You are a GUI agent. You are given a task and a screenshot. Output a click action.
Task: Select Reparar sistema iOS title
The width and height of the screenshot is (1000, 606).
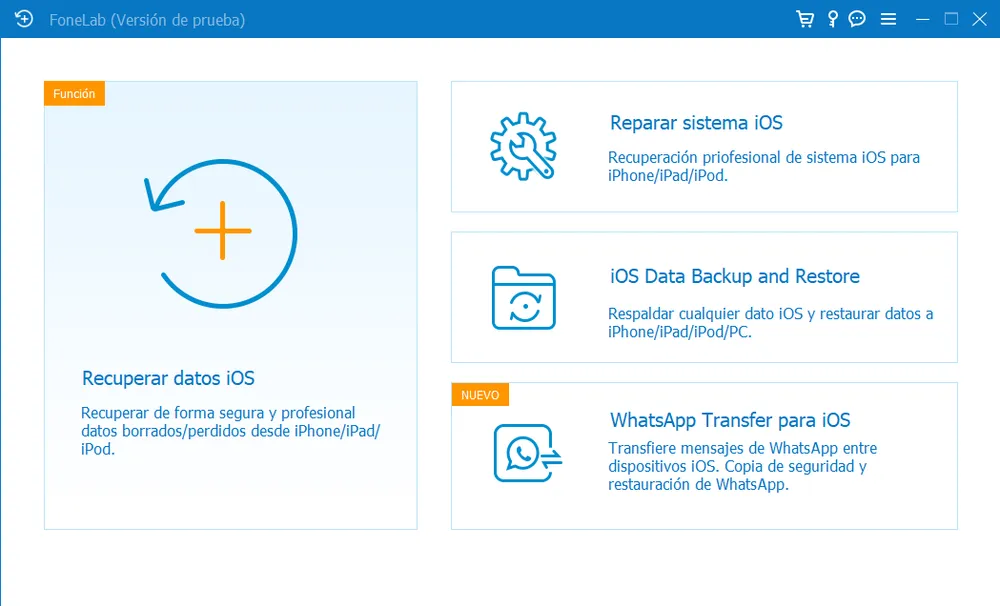click(696, 122)
